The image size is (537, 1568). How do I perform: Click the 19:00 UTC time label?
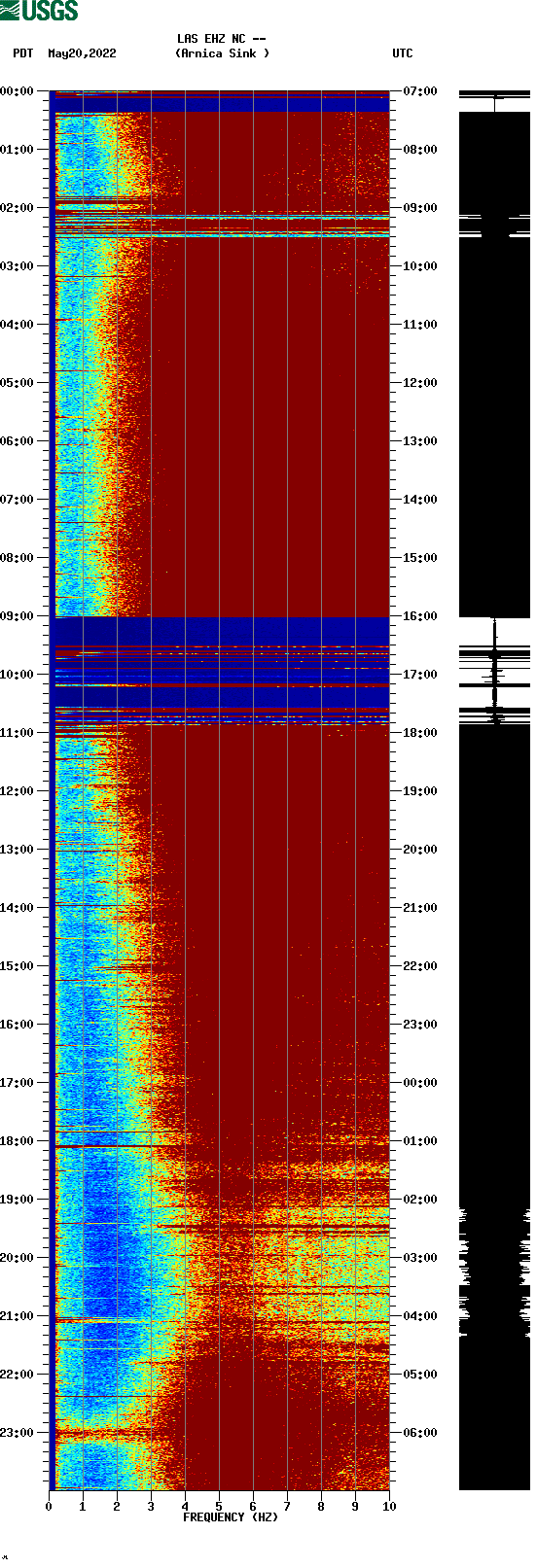coord(420,791)
